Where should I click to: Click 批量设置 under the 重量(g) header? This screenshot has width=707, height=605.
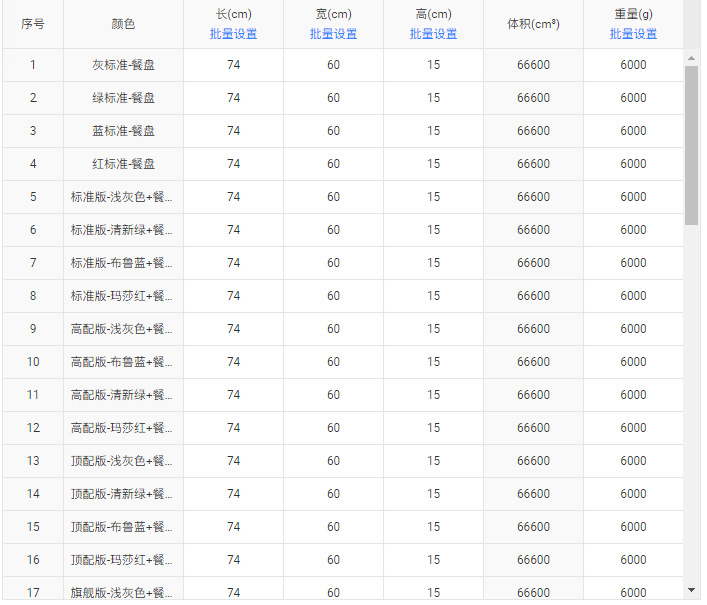coord(633,34)
